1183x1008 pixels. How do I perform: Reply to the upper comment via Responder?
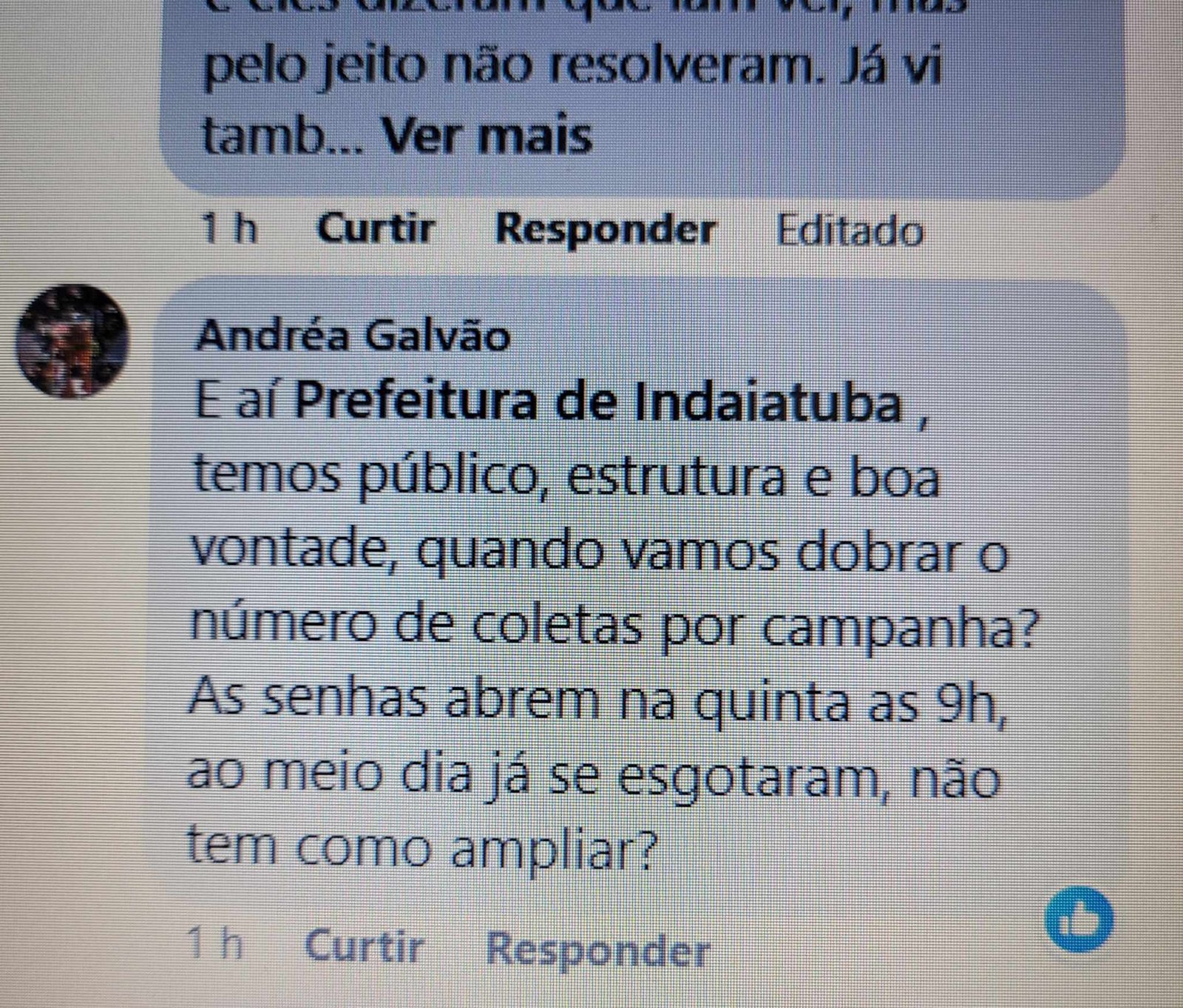[x=606, y=229]
